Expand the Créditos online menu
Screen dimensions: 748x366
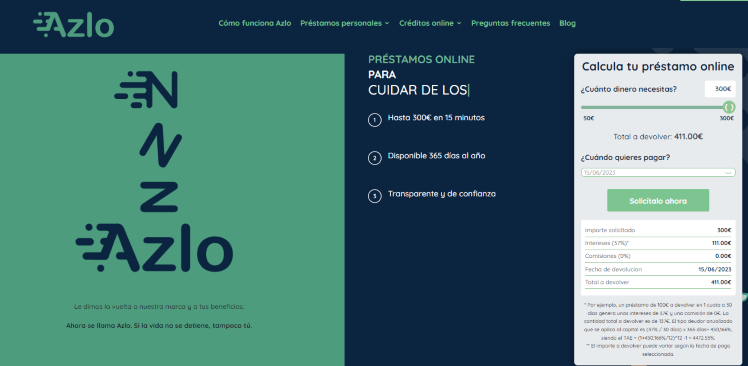430,23
